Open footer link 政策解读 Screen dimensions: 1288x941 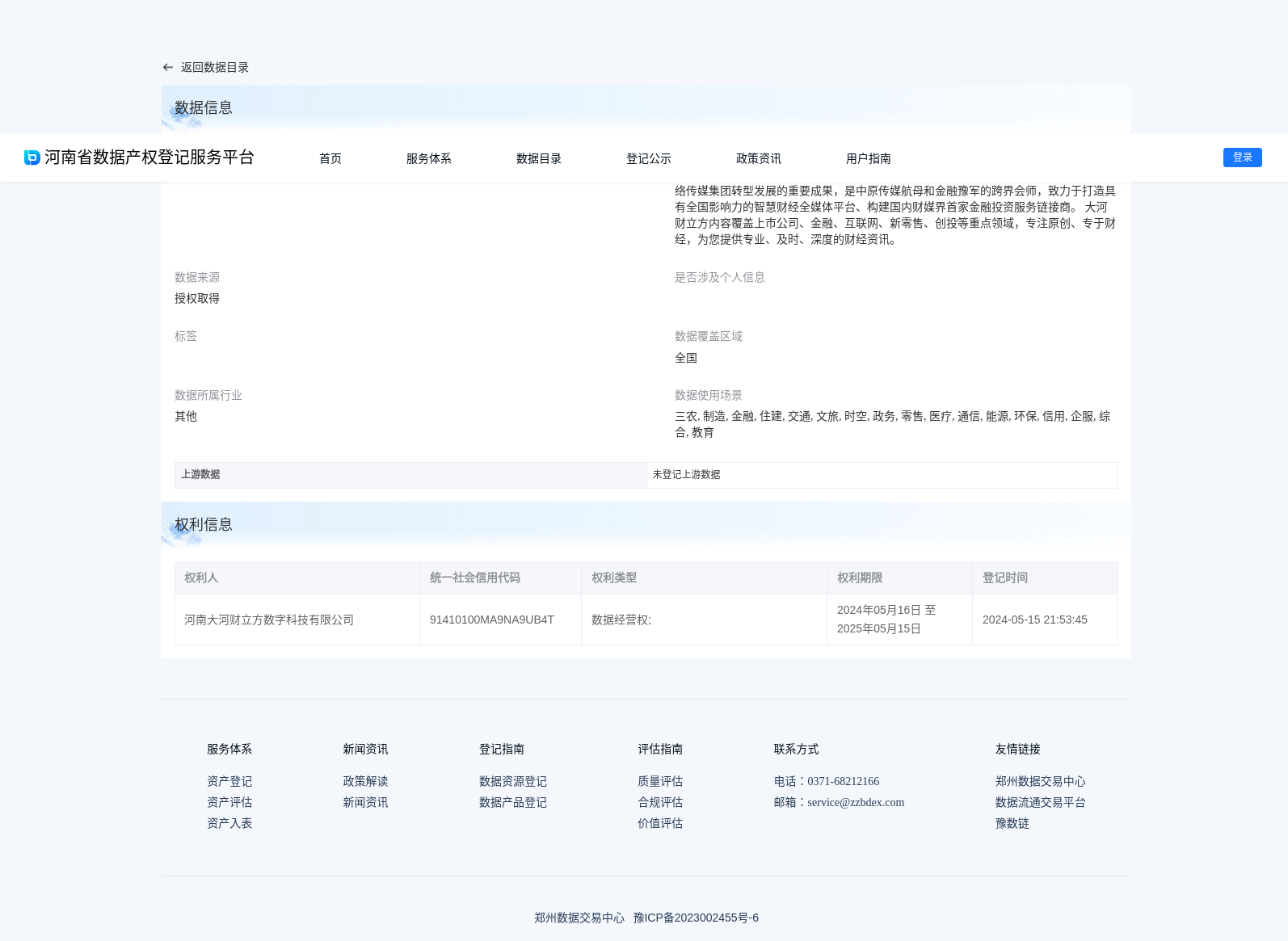(x=365, y=781)
